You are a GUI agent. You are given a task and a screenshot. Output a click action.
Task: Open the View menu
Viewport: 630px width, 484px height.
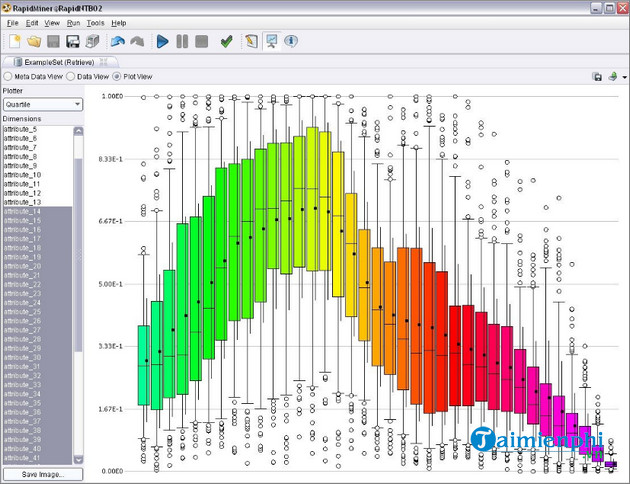tap(52, 23)
